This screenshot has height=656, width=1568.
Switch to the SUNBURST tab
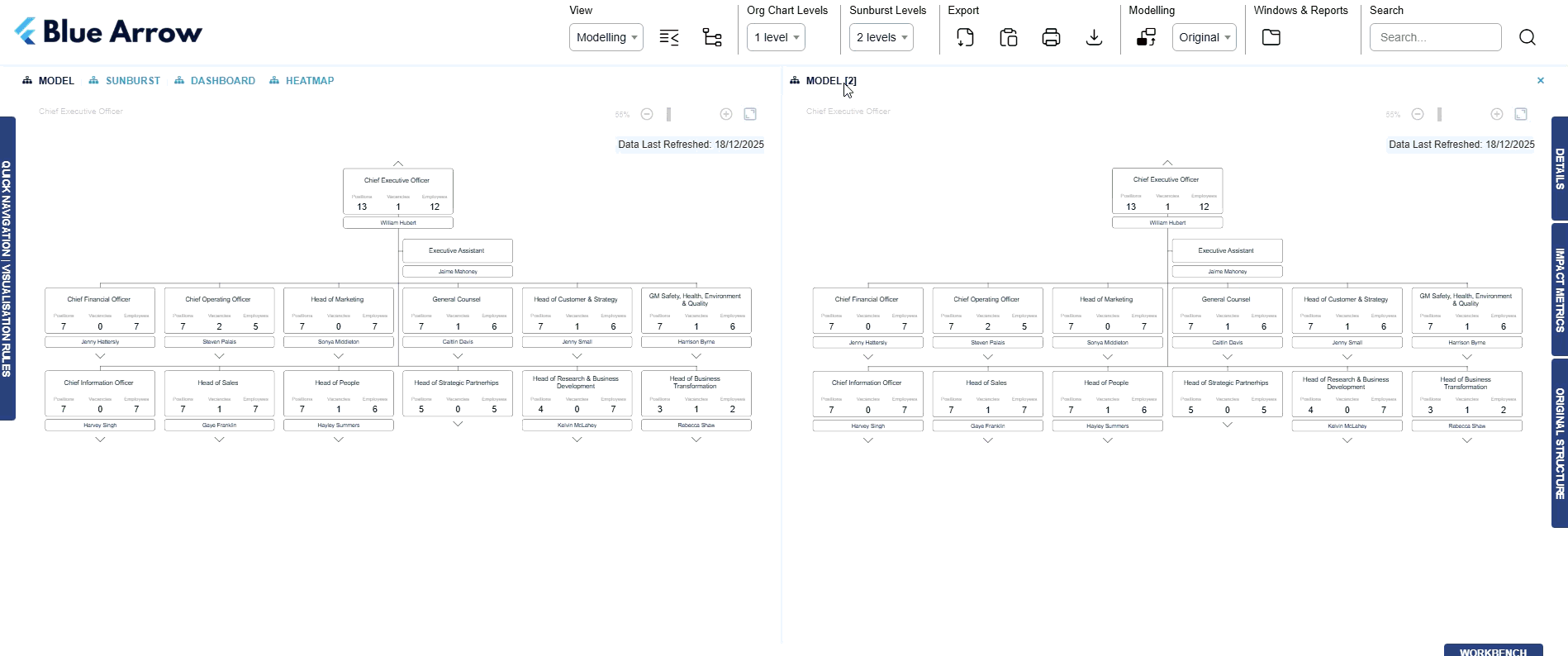pyautogui.click(x=125, y=80)
